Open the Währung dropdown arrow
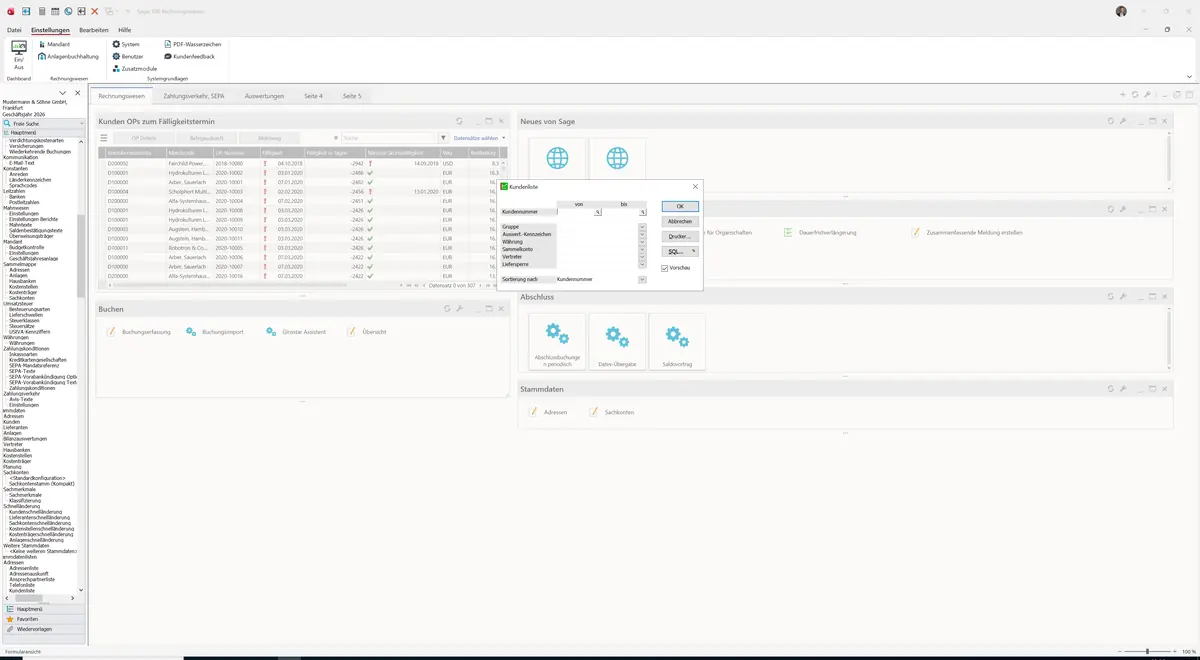The width and height of the screenshot is (1200, 660). [x=642, y=241]
